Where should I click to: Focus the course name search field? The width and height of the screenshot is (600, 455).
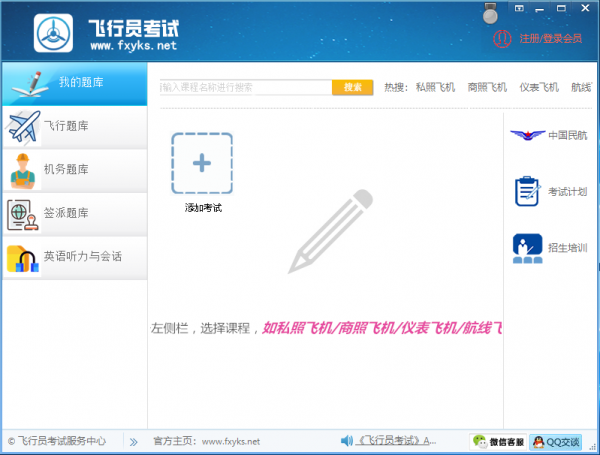[x=246, y=87]
